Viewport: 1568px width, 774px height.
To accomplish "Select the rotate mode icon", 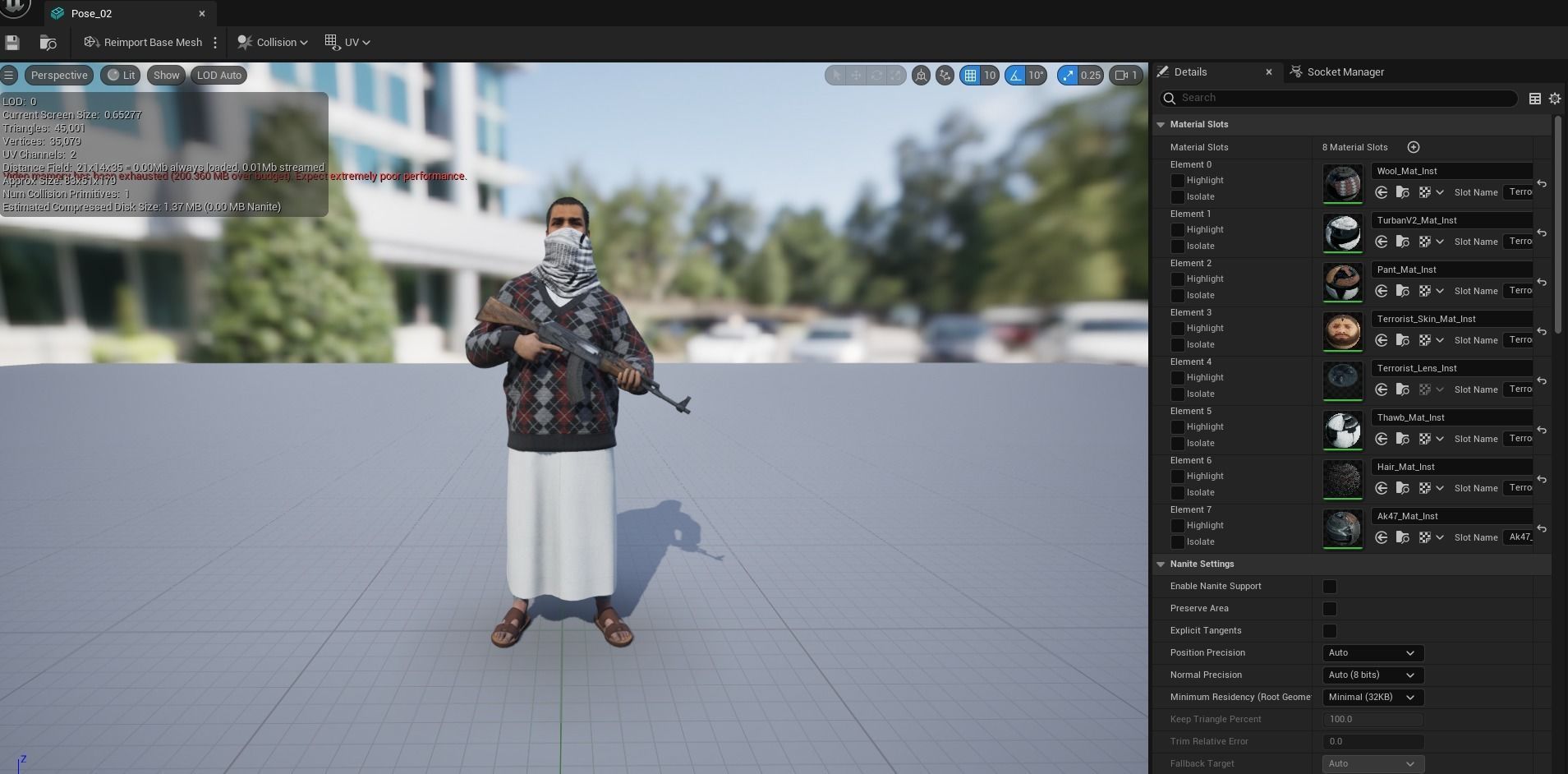I will (x=876, y=75).
